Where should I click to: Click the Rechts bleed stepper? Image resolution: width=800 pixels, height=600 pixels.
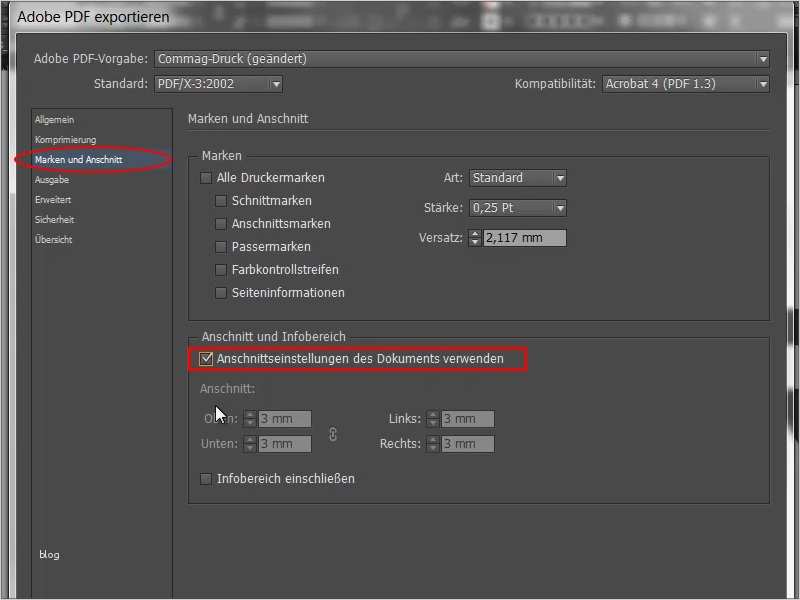pos(433,444)
